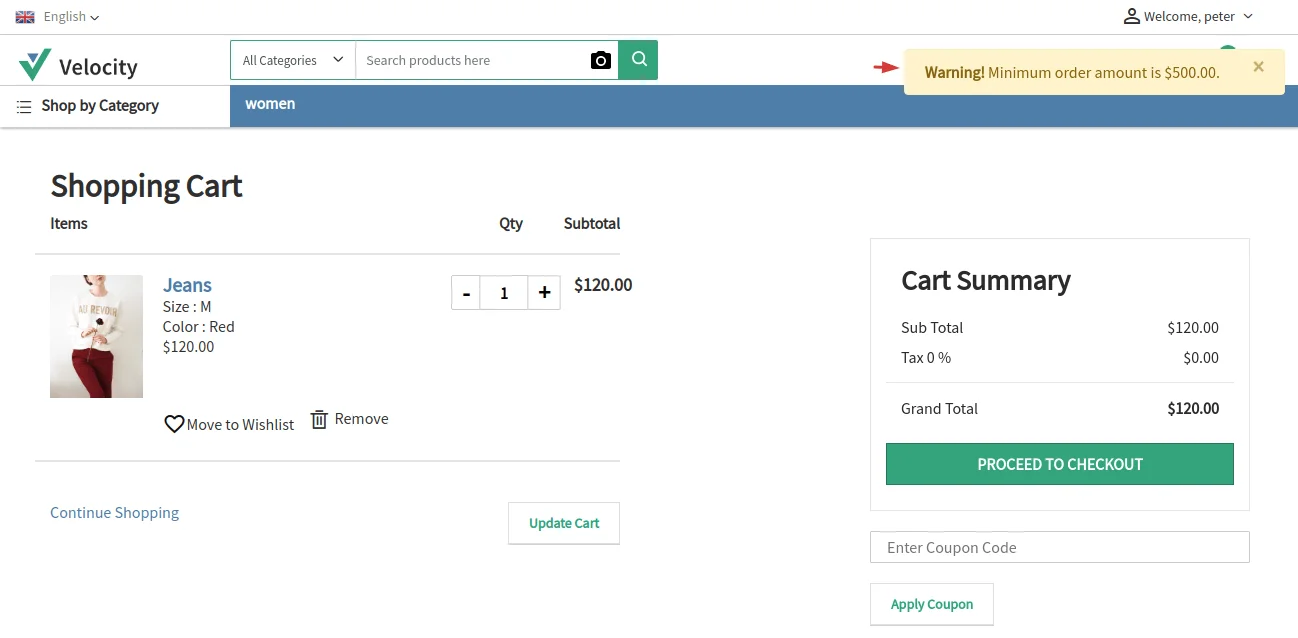Viewport: 1298px width, 638px height.
Task: Click the heart Move to Wishlist icon
Action: pyautogui.click(x=174, y=424)
